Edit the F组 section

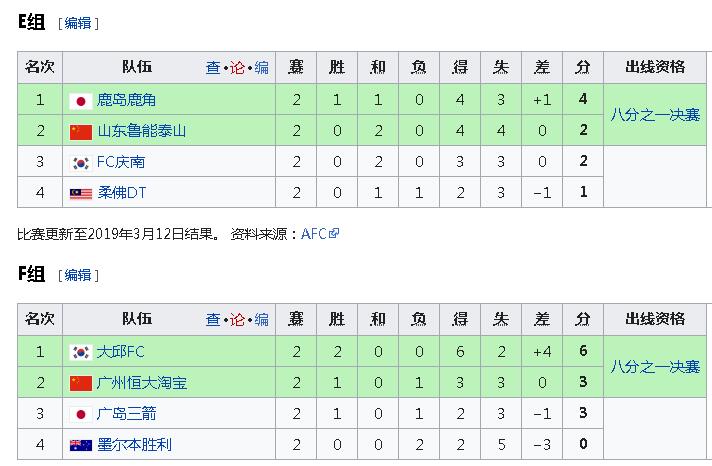click(x=78, y=275)
